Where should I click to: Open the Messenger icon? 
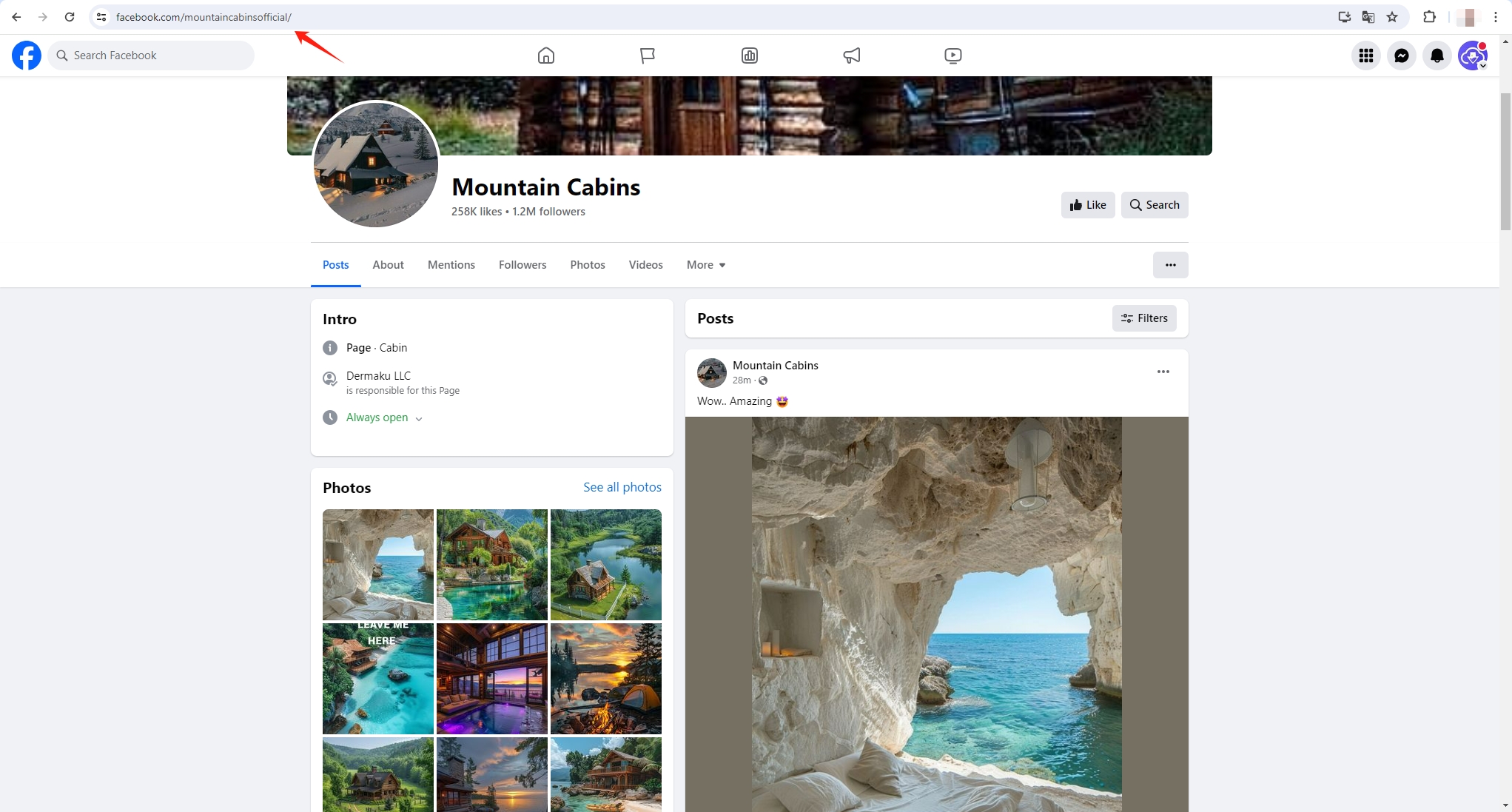[1402, 55]
